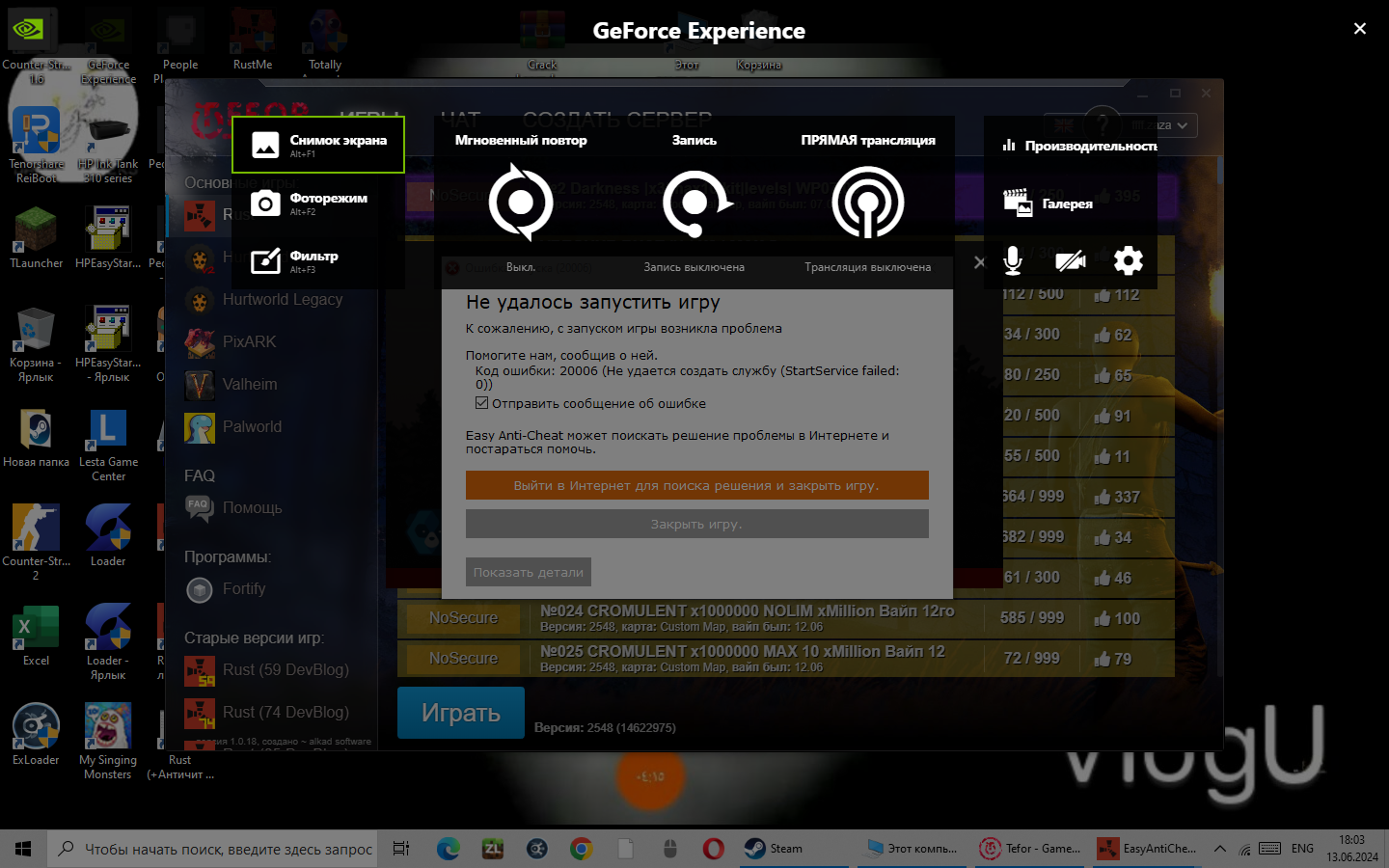Viewport: 1389px width, 868px height.
Task: Open the ЧАТ tab in Tefor
Action: 460,120
